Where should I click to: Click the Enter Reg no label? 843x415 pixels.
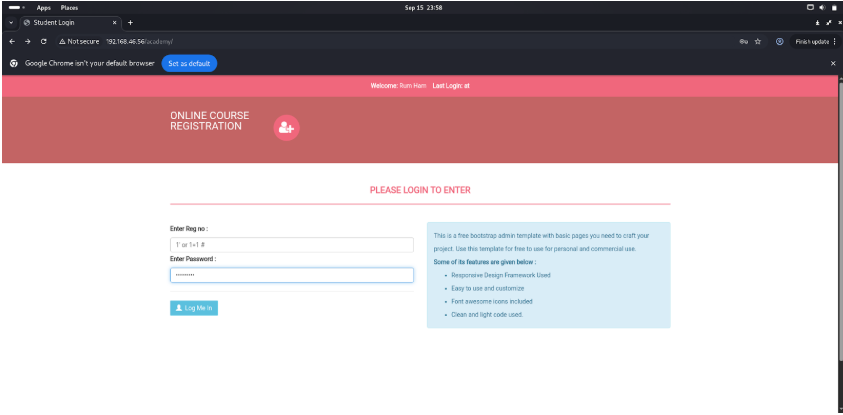(189, 228)
